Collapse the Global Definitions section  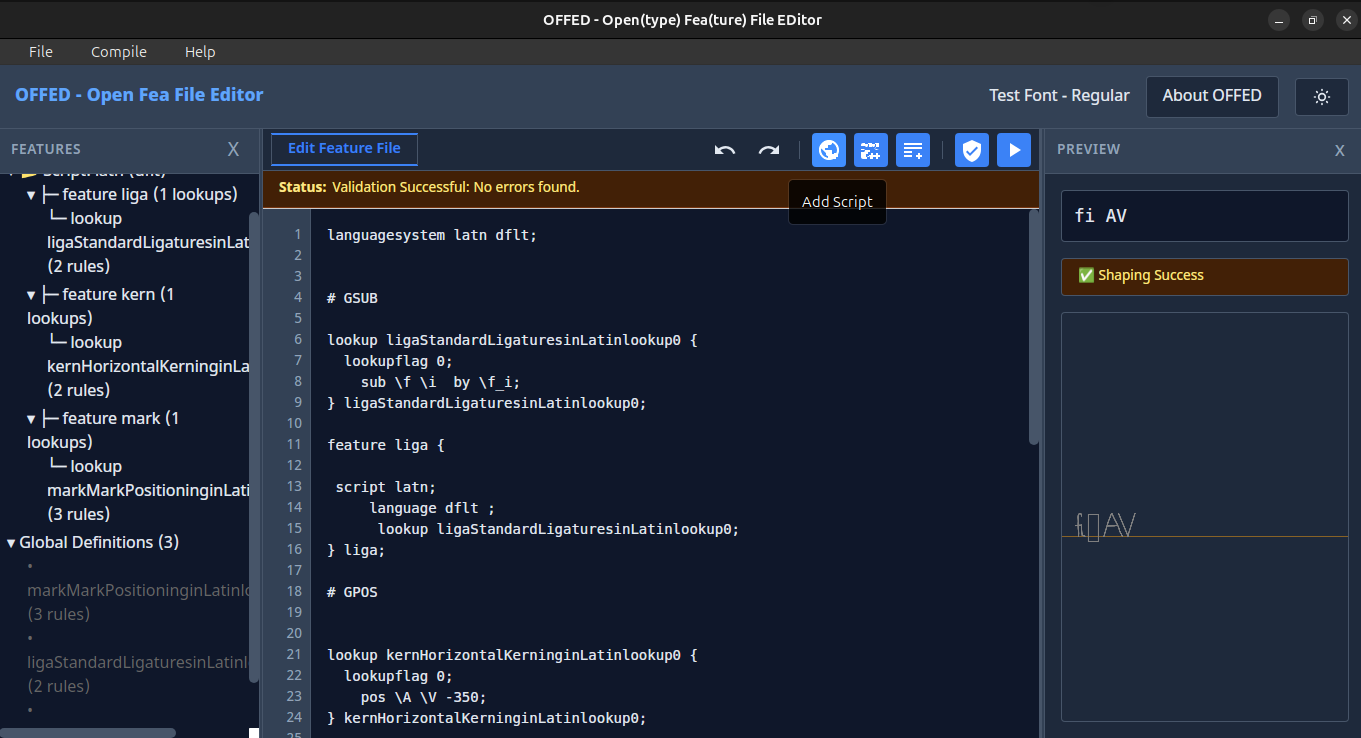(x=11, y=542)
